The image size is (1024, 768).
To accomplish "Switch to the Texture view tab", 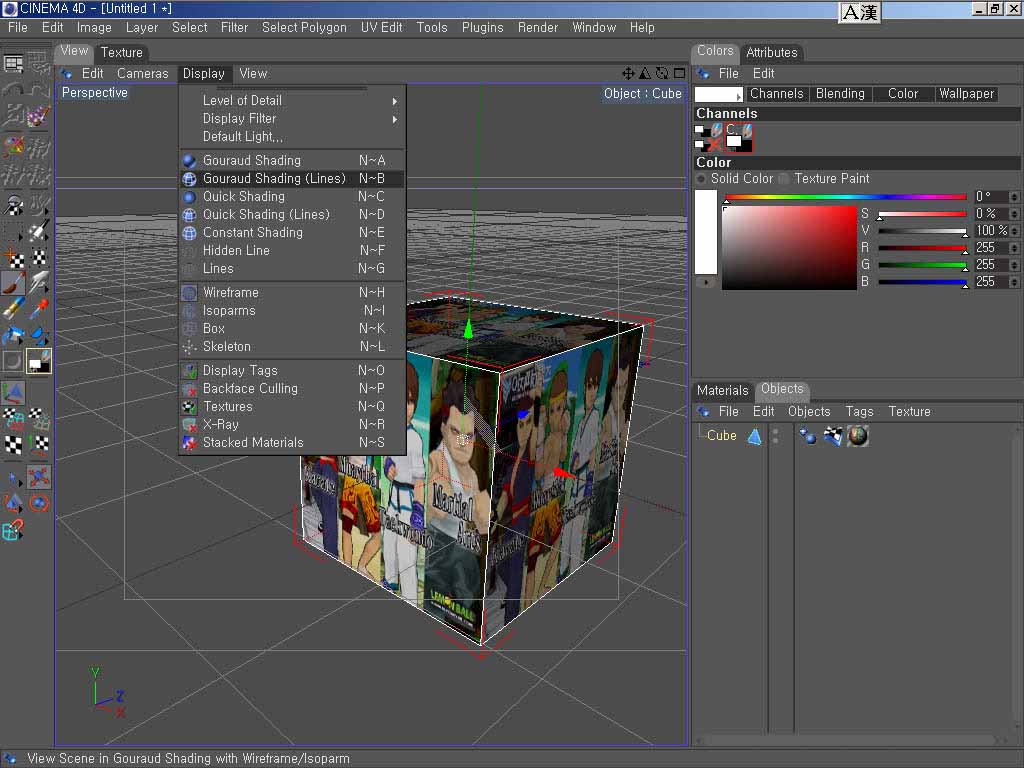I will tap(121, 52).
